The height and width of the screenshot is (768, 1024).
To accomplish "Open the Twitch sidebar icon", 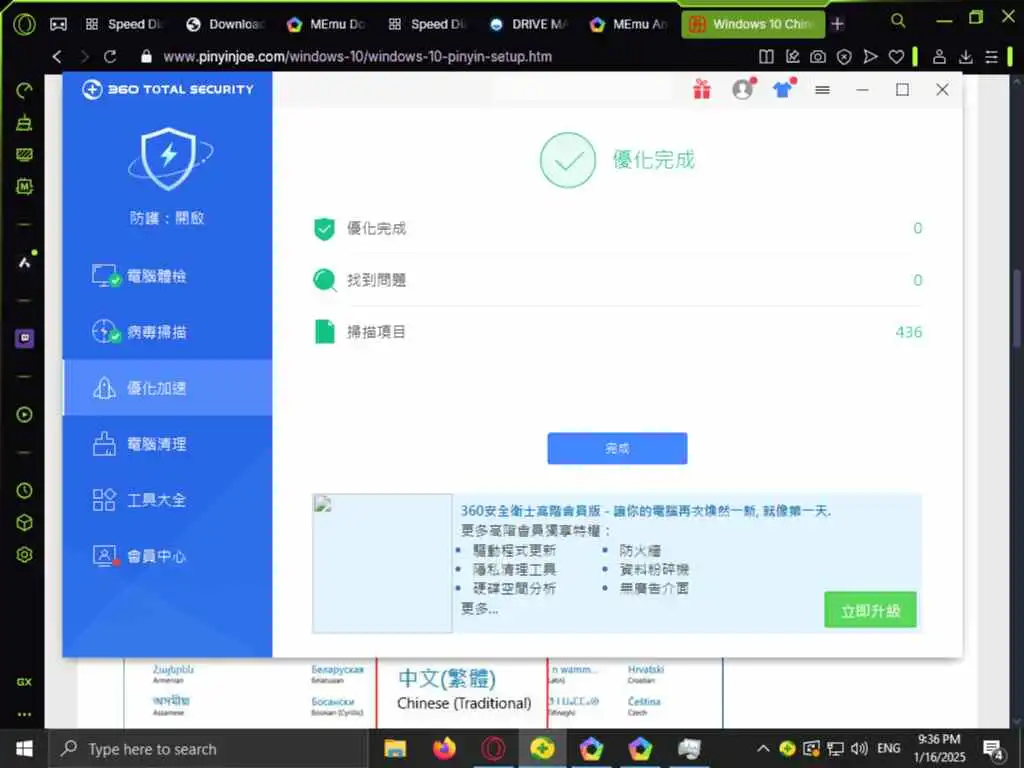I will 24,338.
